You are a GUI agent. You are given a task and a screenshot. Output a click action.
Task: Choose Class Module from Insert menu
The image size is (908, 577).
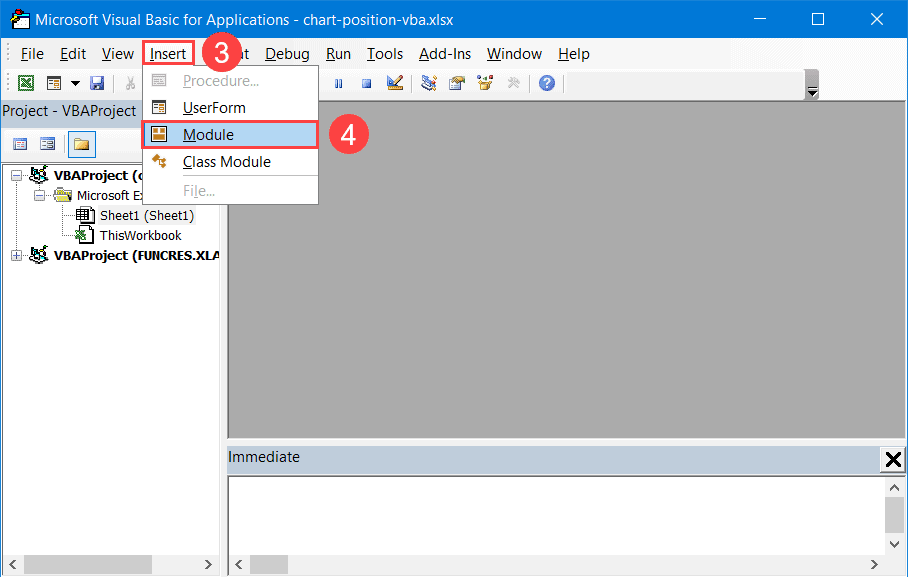click(x=230, y=162)
